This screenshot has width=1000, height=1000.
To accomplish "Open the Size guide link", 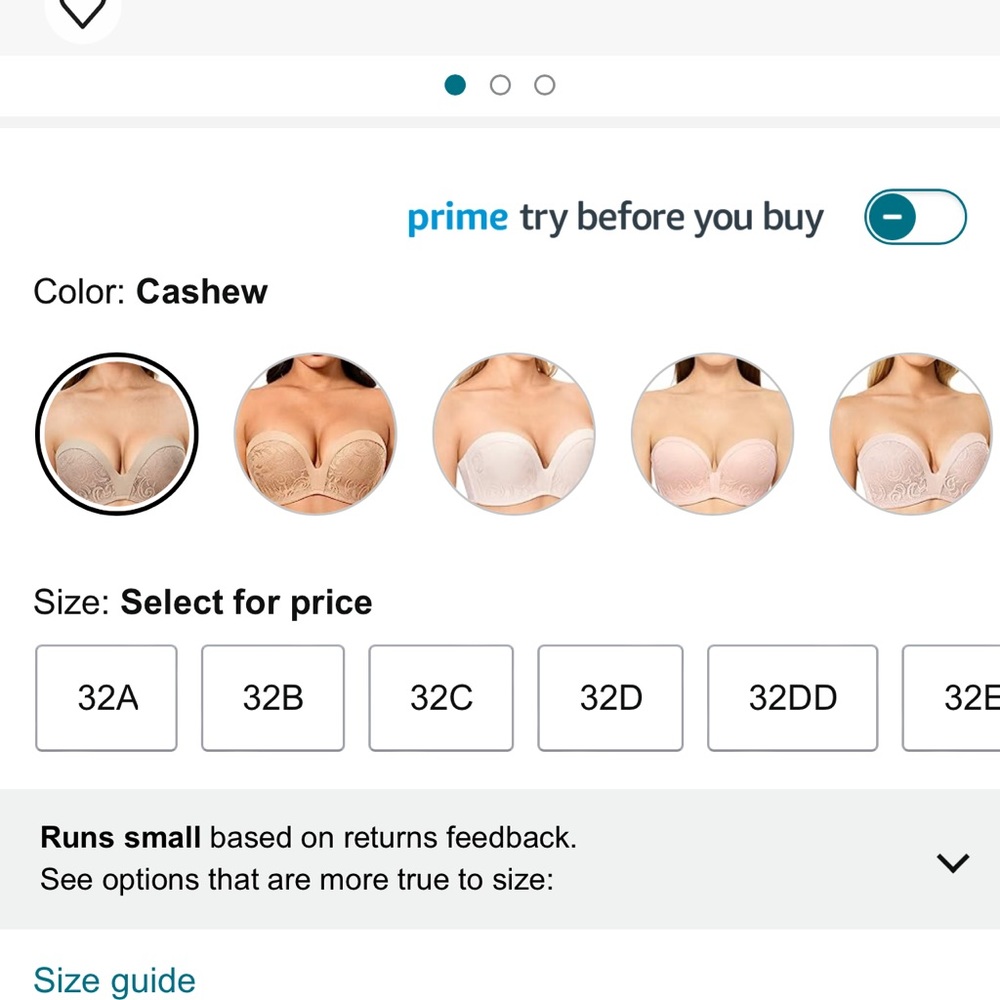I will click(x=114, y=980).
